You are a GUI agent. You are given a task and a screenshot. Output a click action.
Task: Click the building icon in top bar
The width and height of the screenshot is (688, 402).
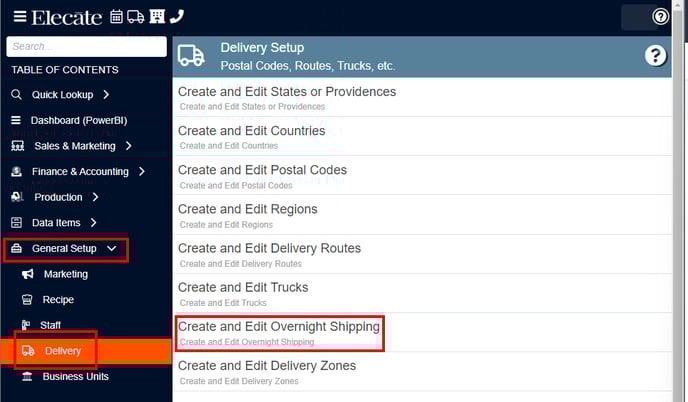click(157, 17)
